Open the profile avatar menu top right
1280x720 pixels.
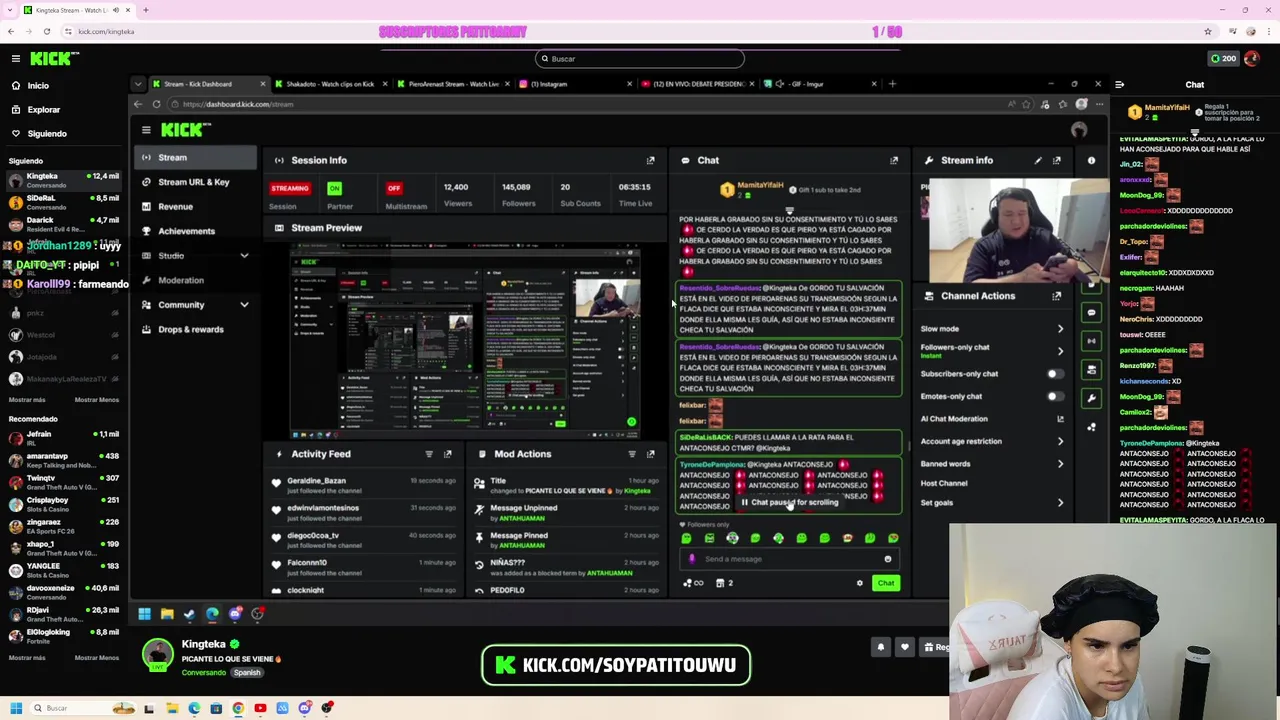pos(1253,59)
